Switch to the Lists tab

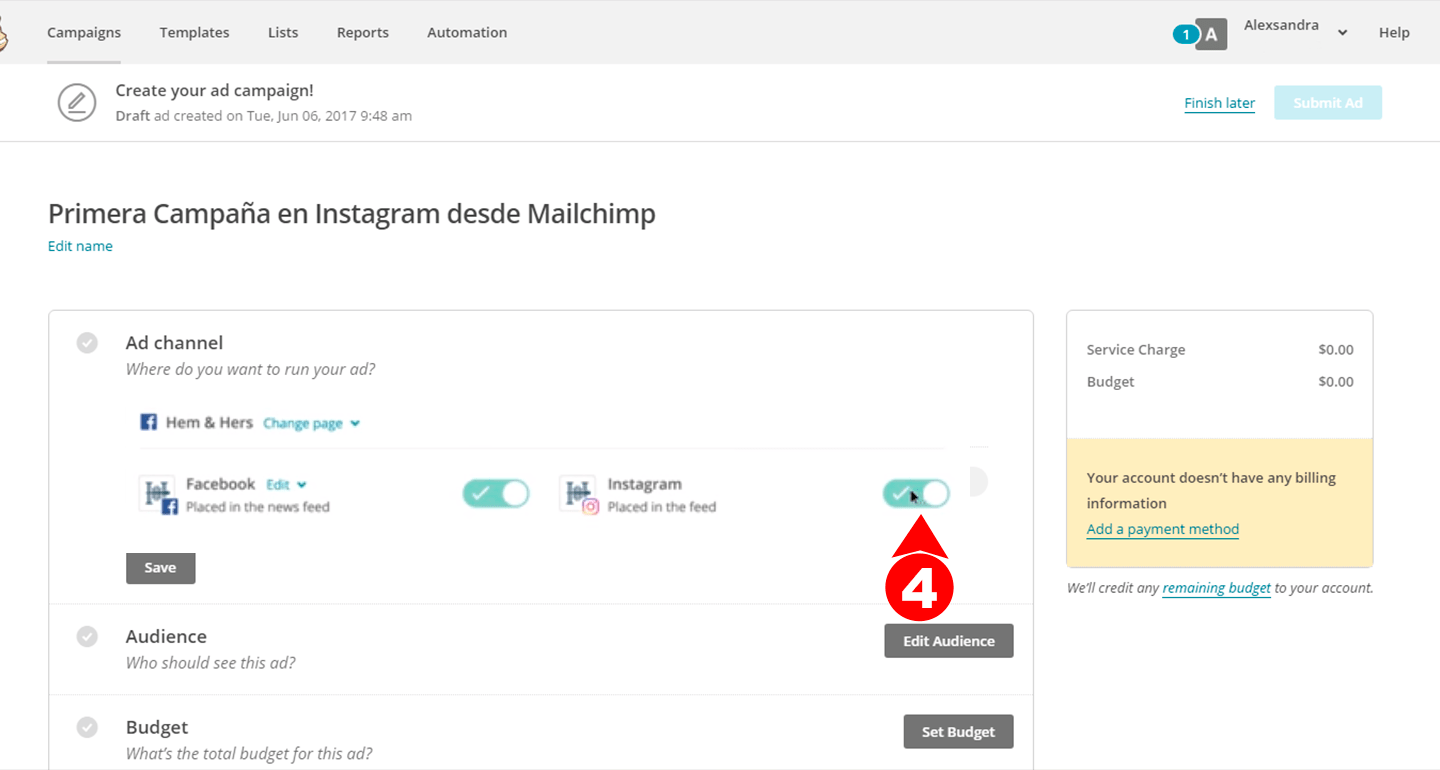[x=283, y=32]
